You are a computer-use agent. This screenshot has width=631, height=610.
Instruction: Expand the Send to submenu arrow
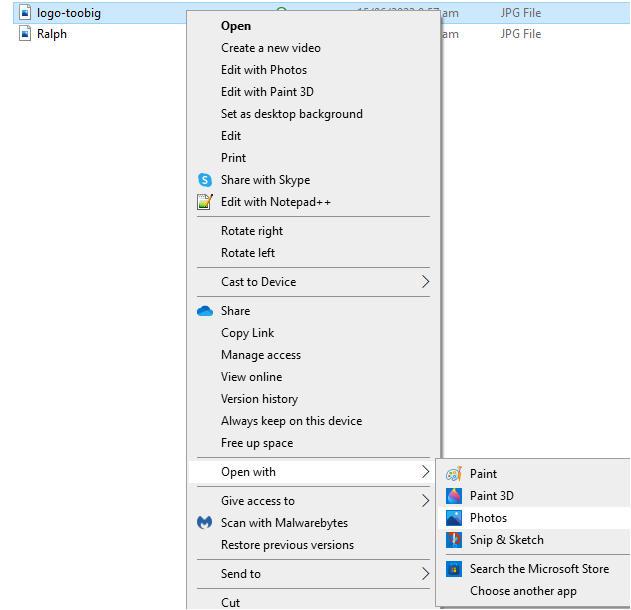425,573
